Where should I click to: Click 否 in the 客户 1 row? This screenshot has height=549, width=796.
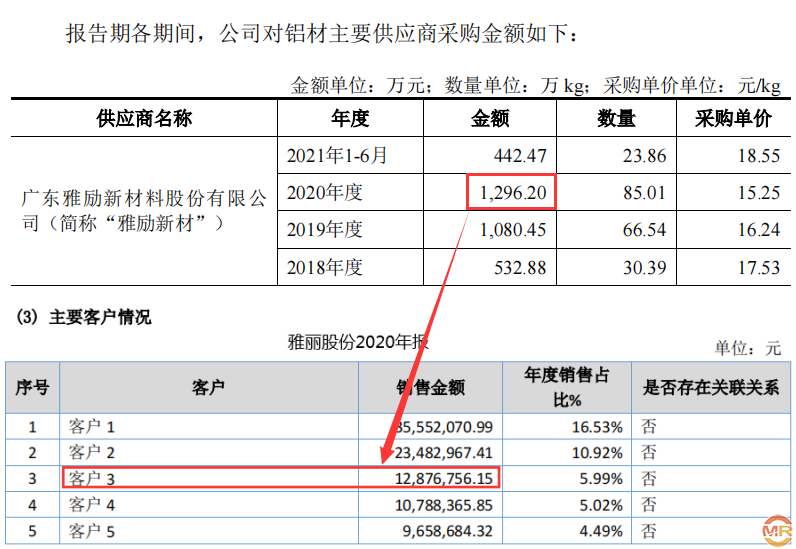click(649, 427)
